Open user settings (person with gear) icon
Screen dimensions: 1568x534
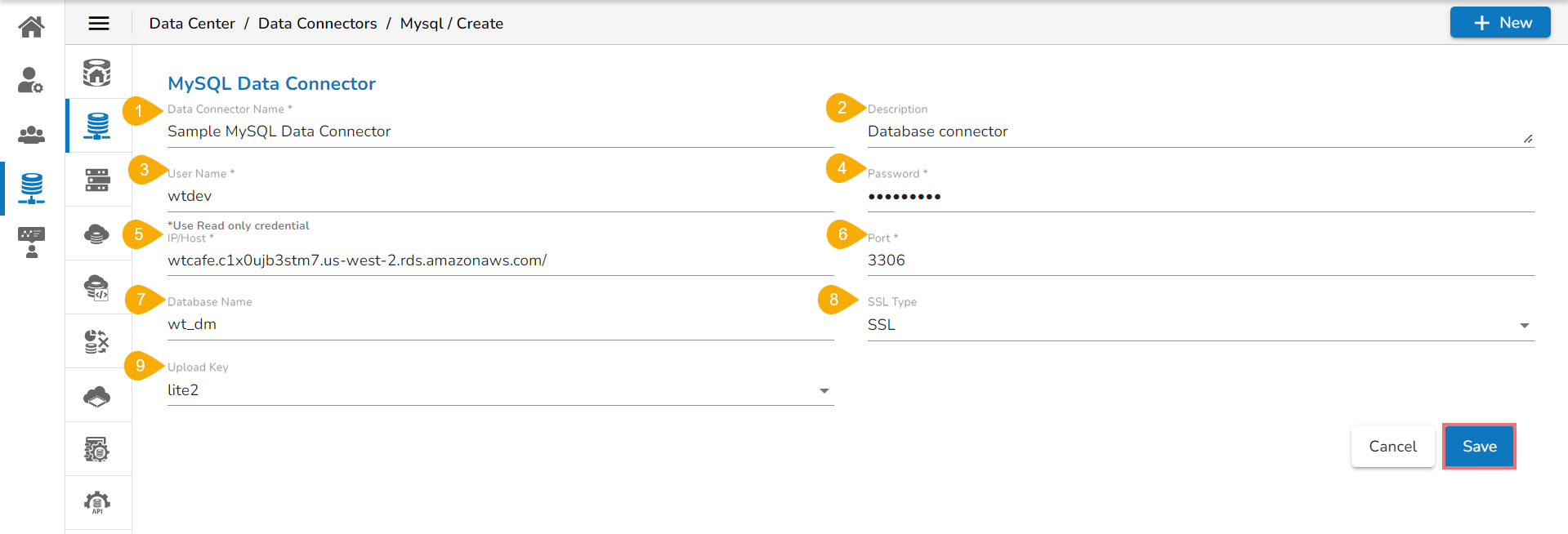[31, 80]
